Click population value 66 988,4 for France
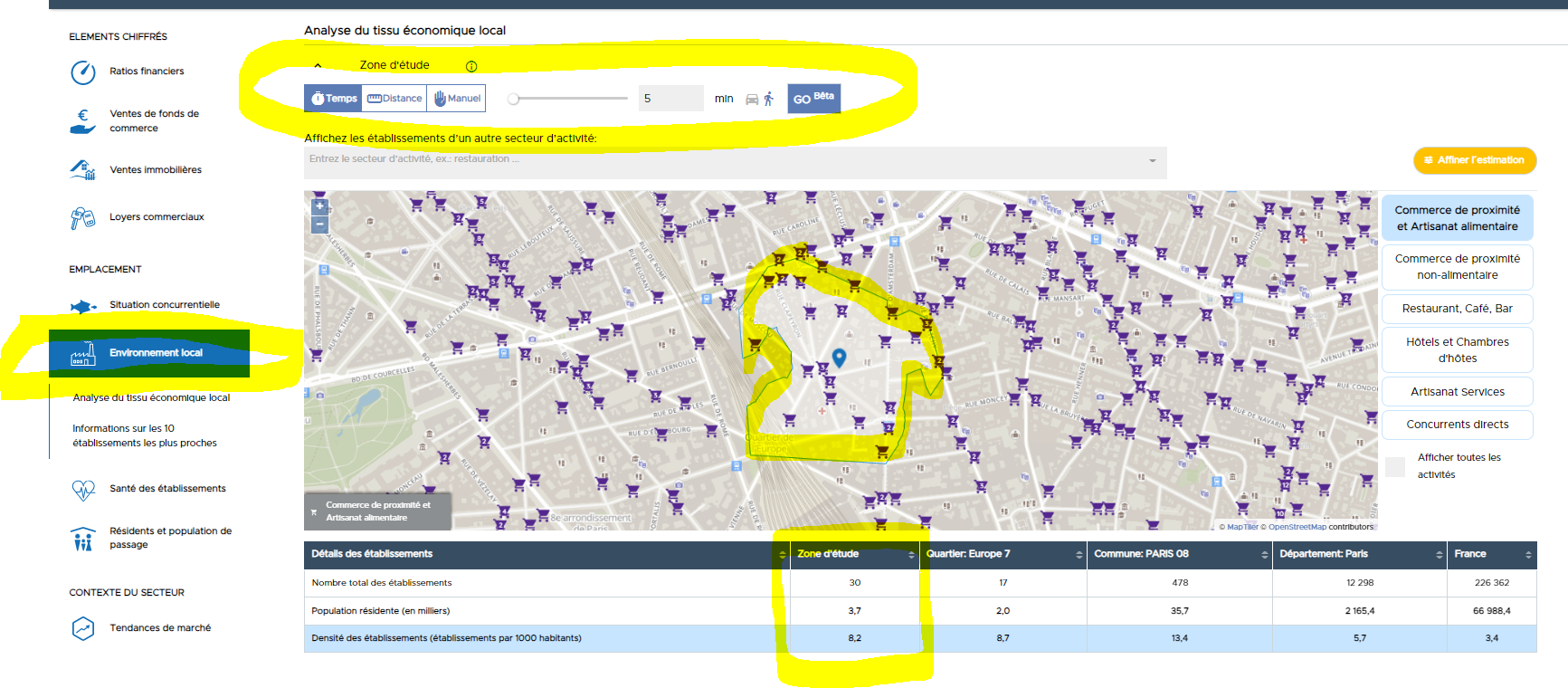Image resolution: width=1568 pixels, height=688 pixels. pyautogui.click(x=1492, y=611)
